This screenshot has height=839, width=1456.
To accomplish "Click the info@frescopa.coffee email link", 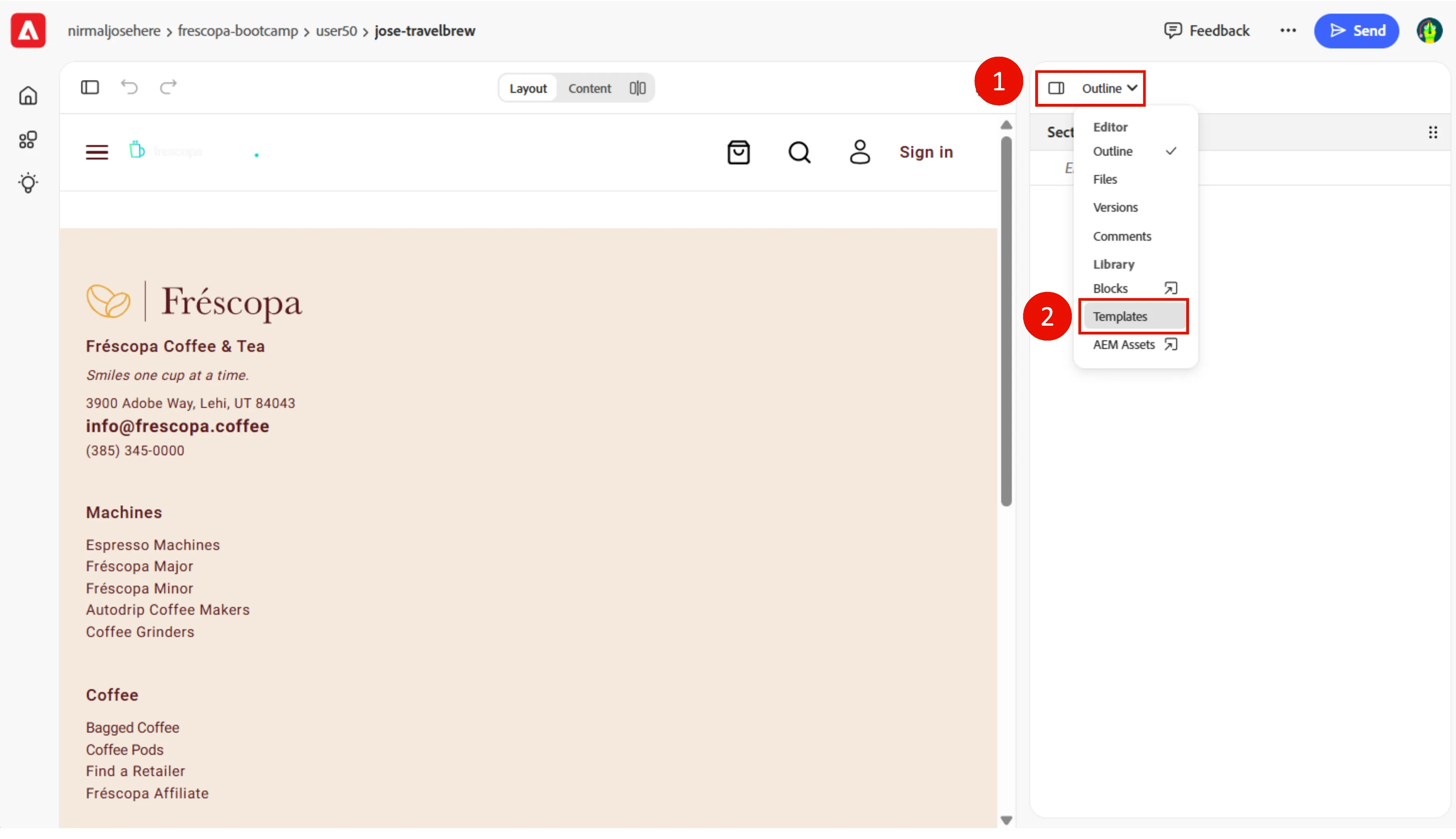I will [178, 426].
